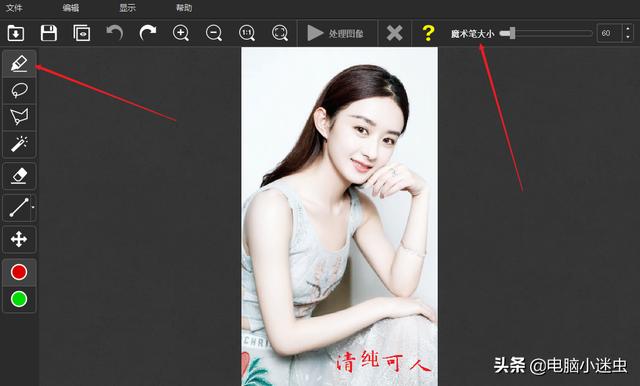Image resolution: width=640 pixels, height=386 pixels.
Task: Open the 编辑 menu
Action: click(71, 8)
